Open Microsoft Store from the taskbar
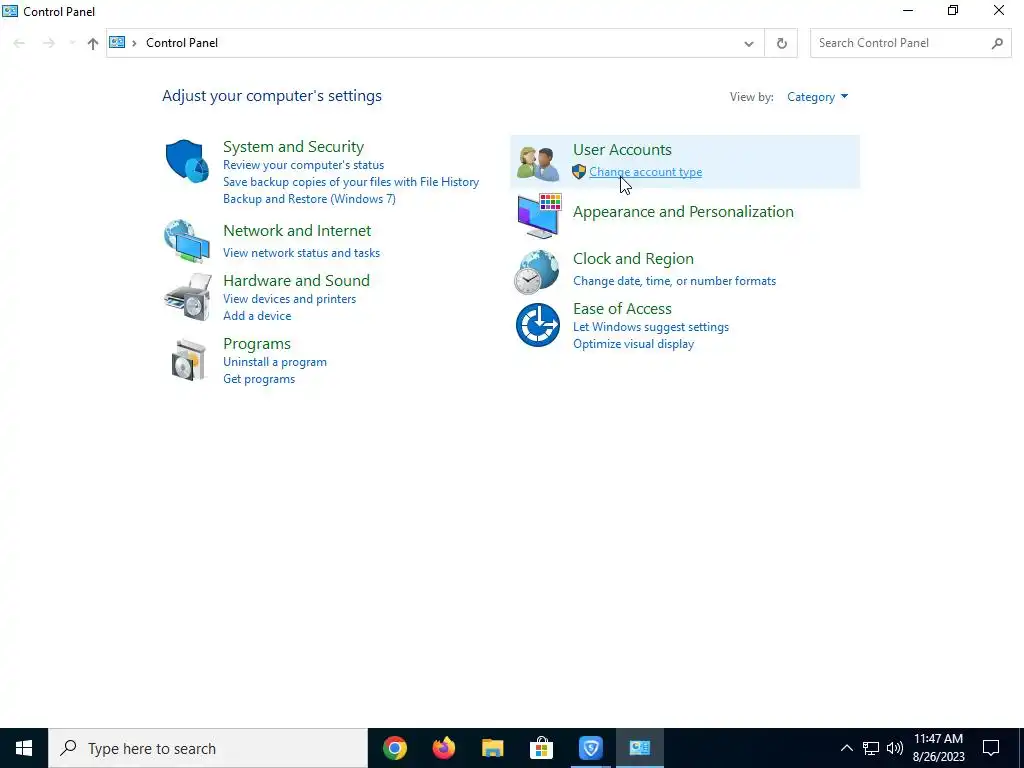The width and height of the screenshot is (1024, 768). [541, 748]
